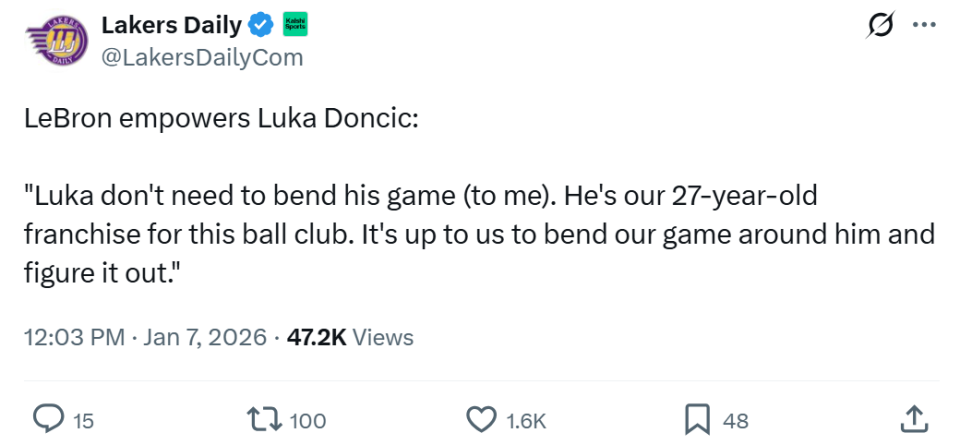Click the repost count of 100
960x445 pixels.
pos(307,421)
